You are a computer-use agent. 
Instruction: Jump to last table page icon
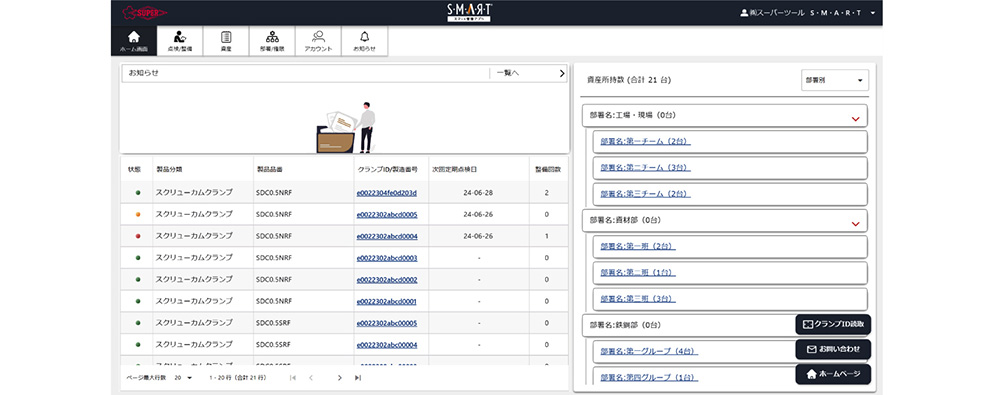point(357,378)
